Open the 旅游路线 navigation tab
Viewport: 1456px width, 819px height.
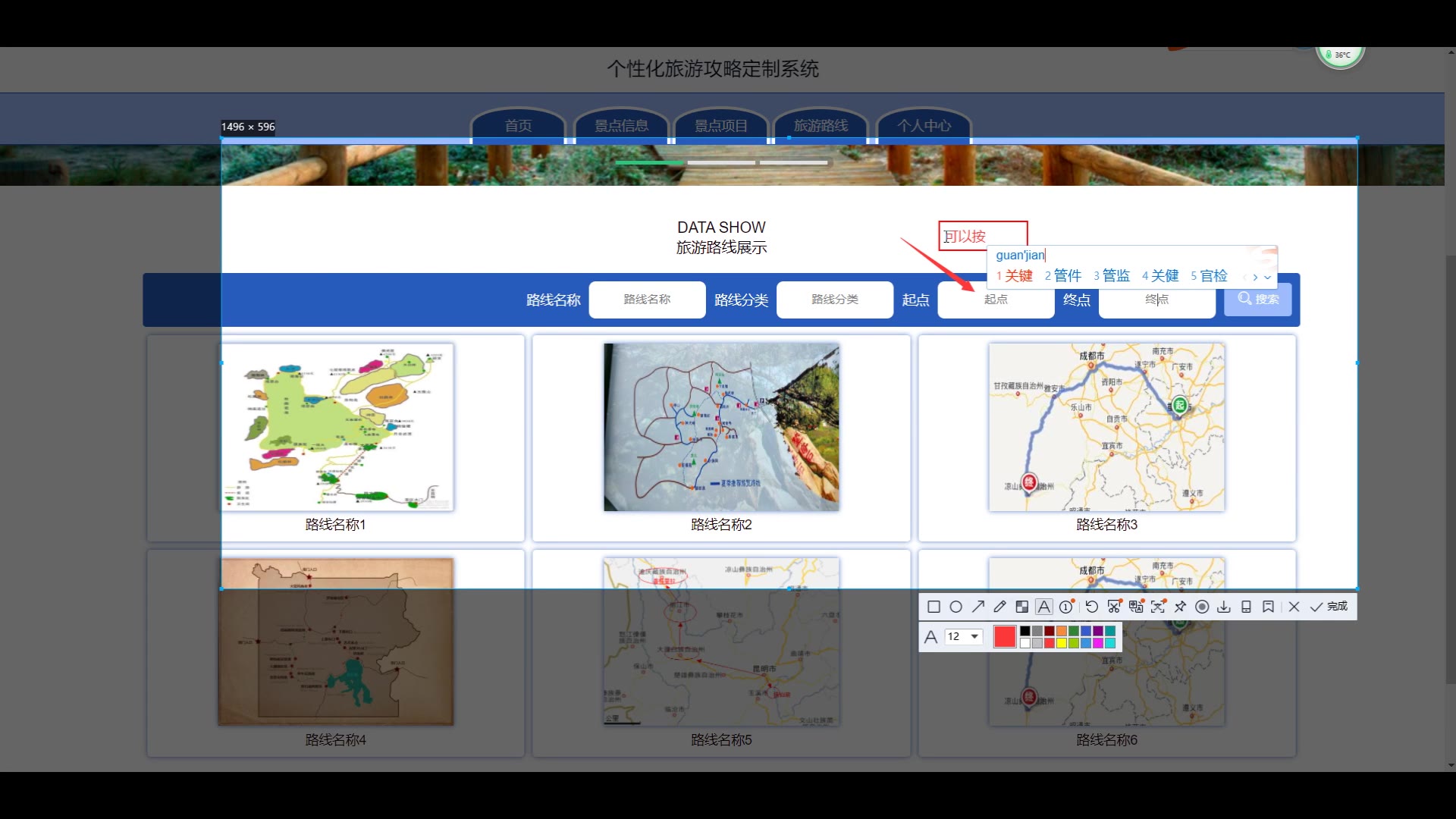821,126
